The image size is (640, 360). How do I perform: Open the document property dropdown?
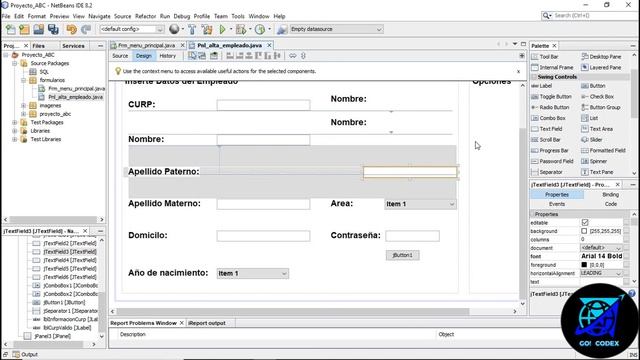click(601, 248)
